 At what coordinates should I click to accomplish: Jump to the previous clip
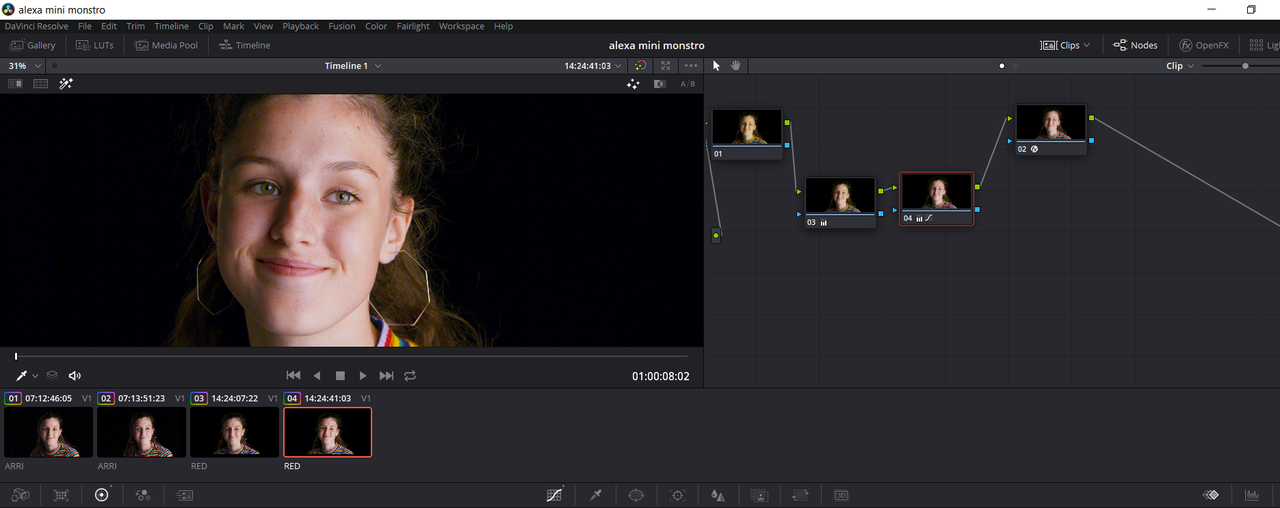click(293, 376)
